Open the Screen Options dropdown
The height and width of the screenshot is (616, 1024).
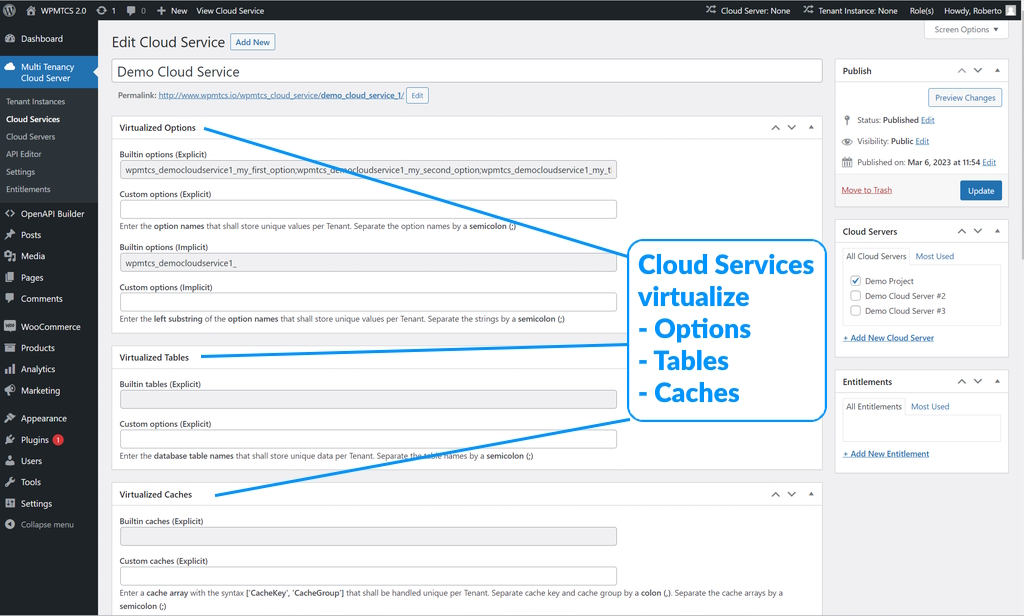tap(966, 29)
